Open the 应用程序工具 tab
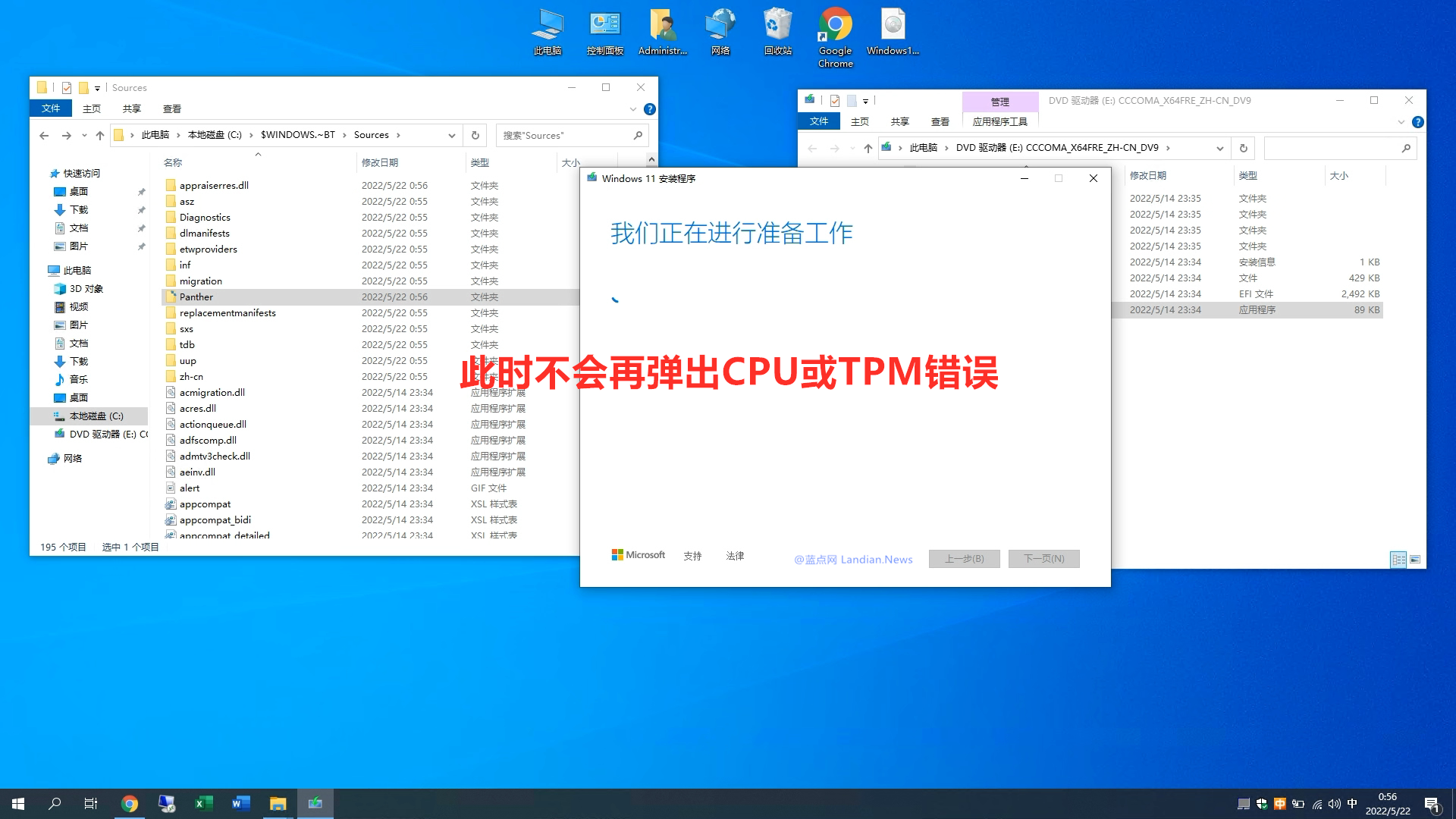 (1000, 121)
